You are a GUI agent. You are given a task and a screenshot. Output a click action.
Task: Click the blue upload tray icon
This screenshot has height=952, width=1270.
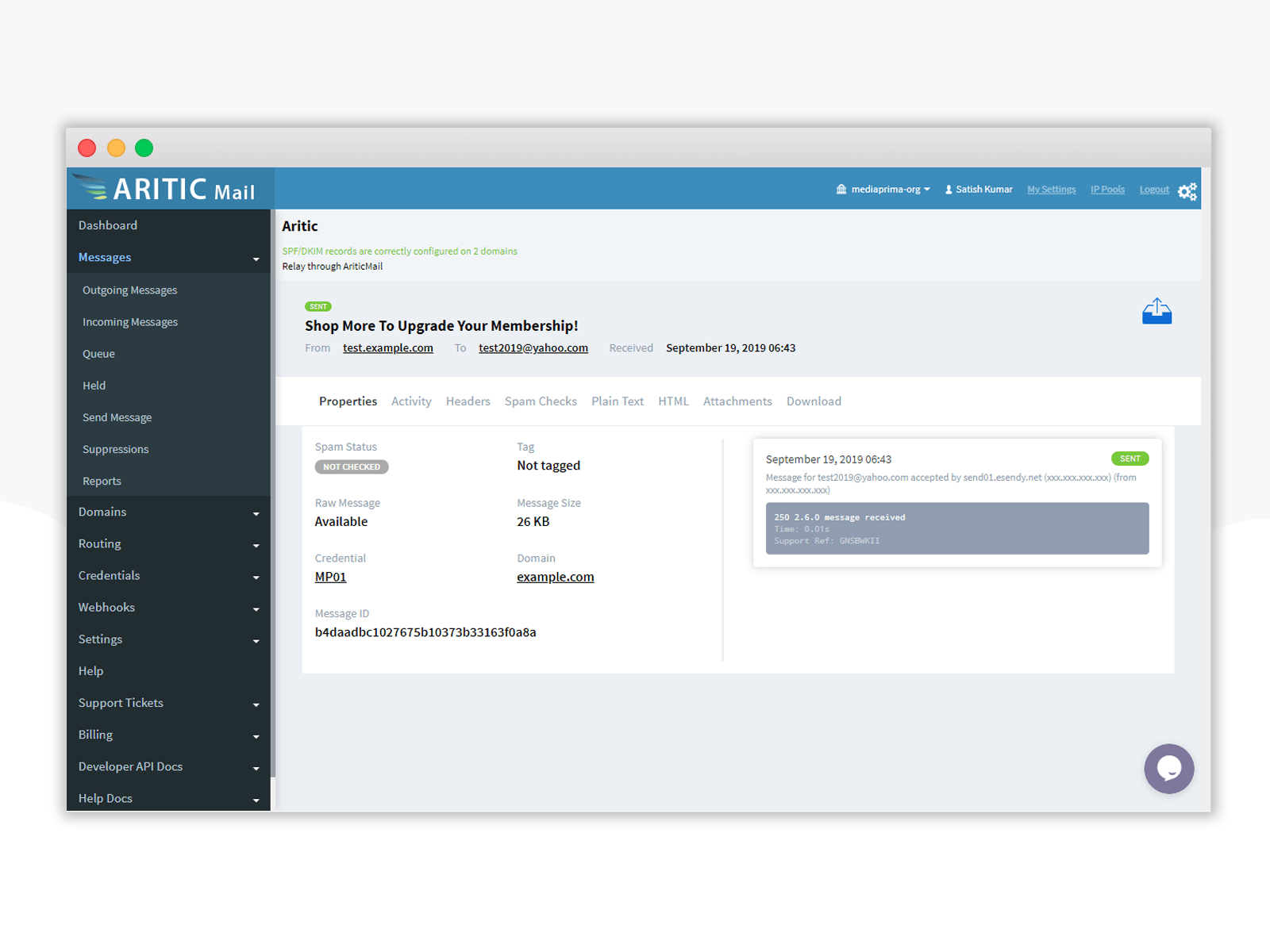pos(1156,311)
